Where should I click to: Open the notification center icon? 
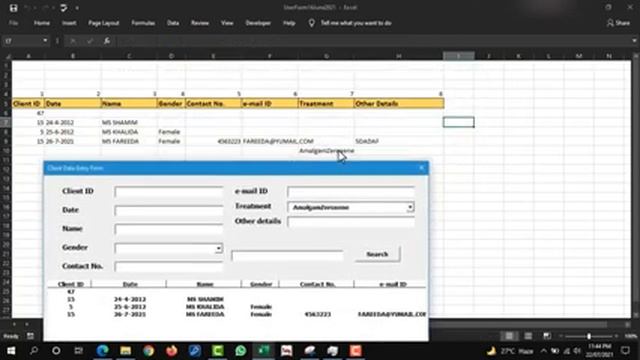coord(626,351)
